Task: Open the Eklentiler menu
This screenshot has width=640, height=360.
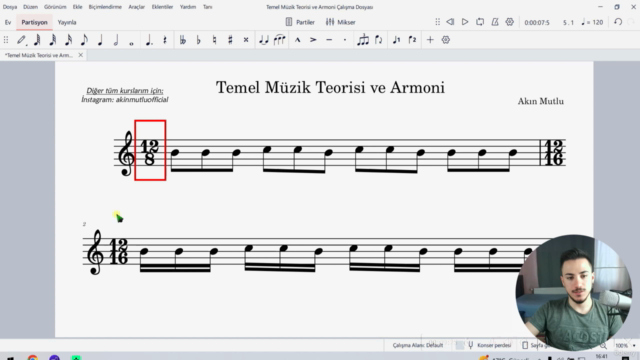Action: pyautogui.click(x=162, y=7)
